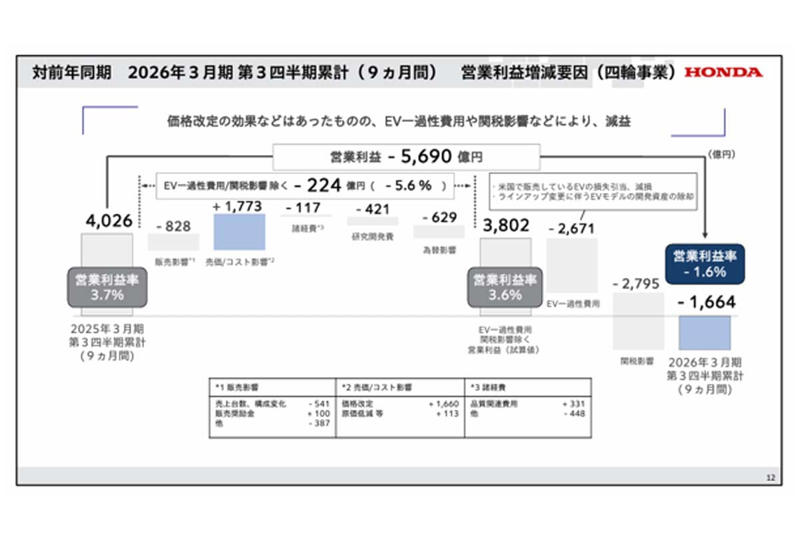Click the page number 12
800x533 pixels.
(x=770, y=477)
